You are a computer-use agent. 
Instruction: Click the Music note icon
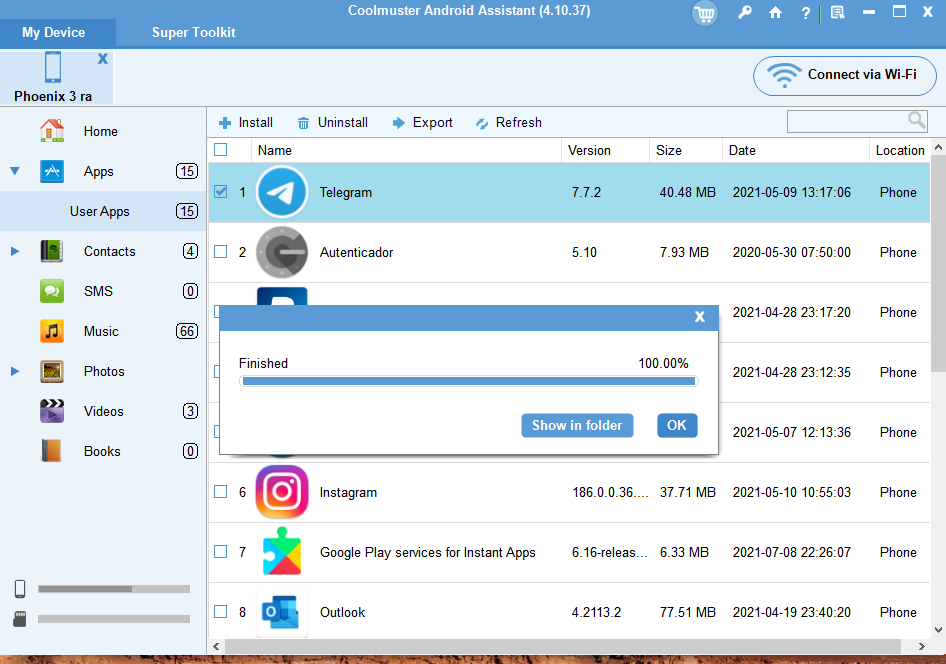[x=52, y=331]
